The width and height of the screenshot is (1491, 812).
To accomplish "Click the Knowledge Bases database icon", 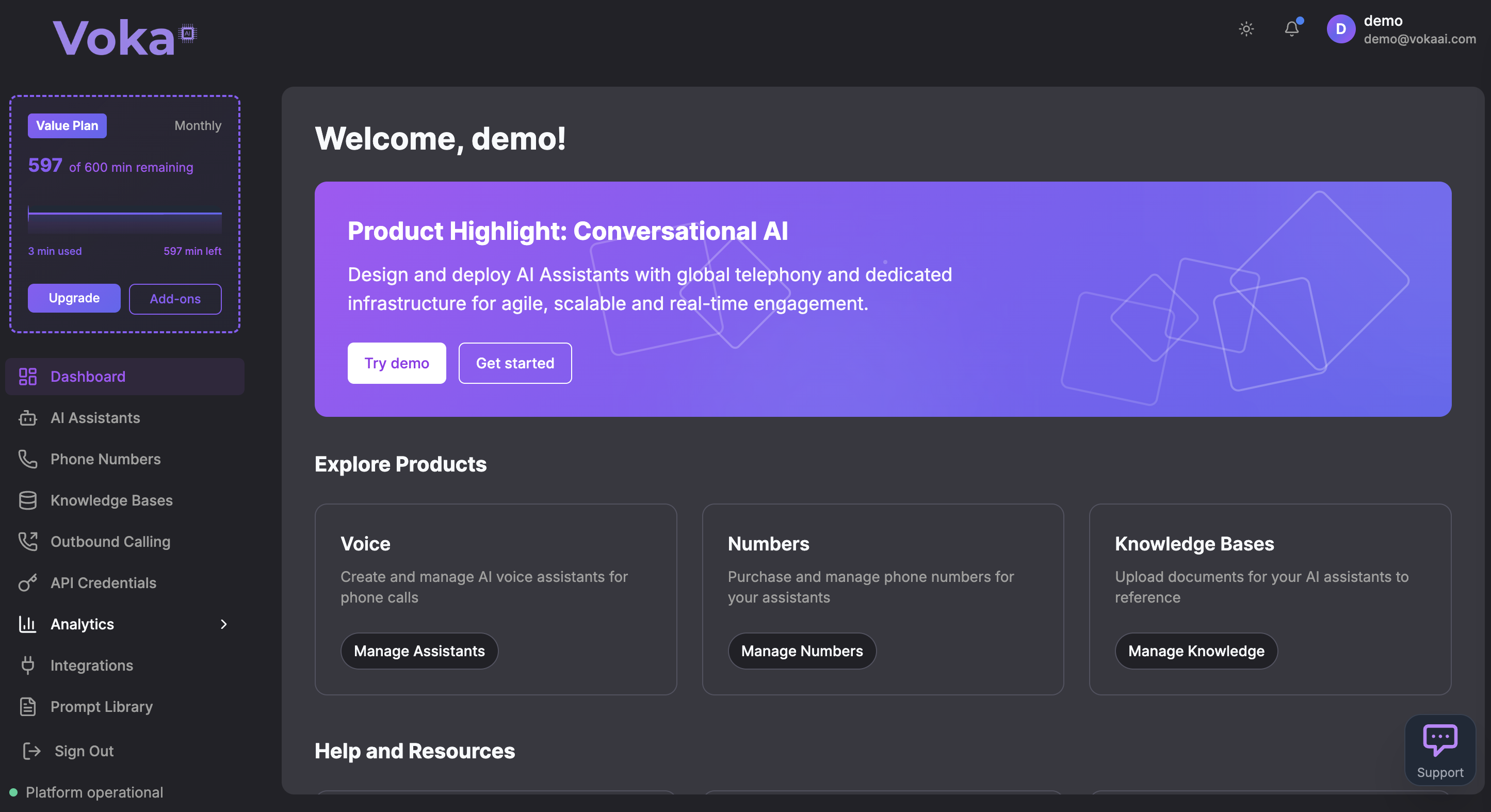I will pyautogui.click(x=28, y=500).
